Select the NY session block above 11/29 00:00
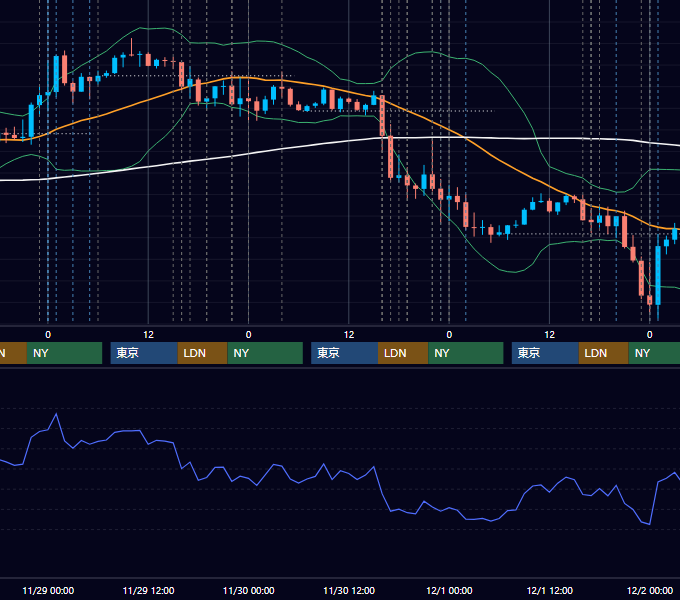Image resolution: width=680 pixels, height=600 pixels. tap(64, 353)
